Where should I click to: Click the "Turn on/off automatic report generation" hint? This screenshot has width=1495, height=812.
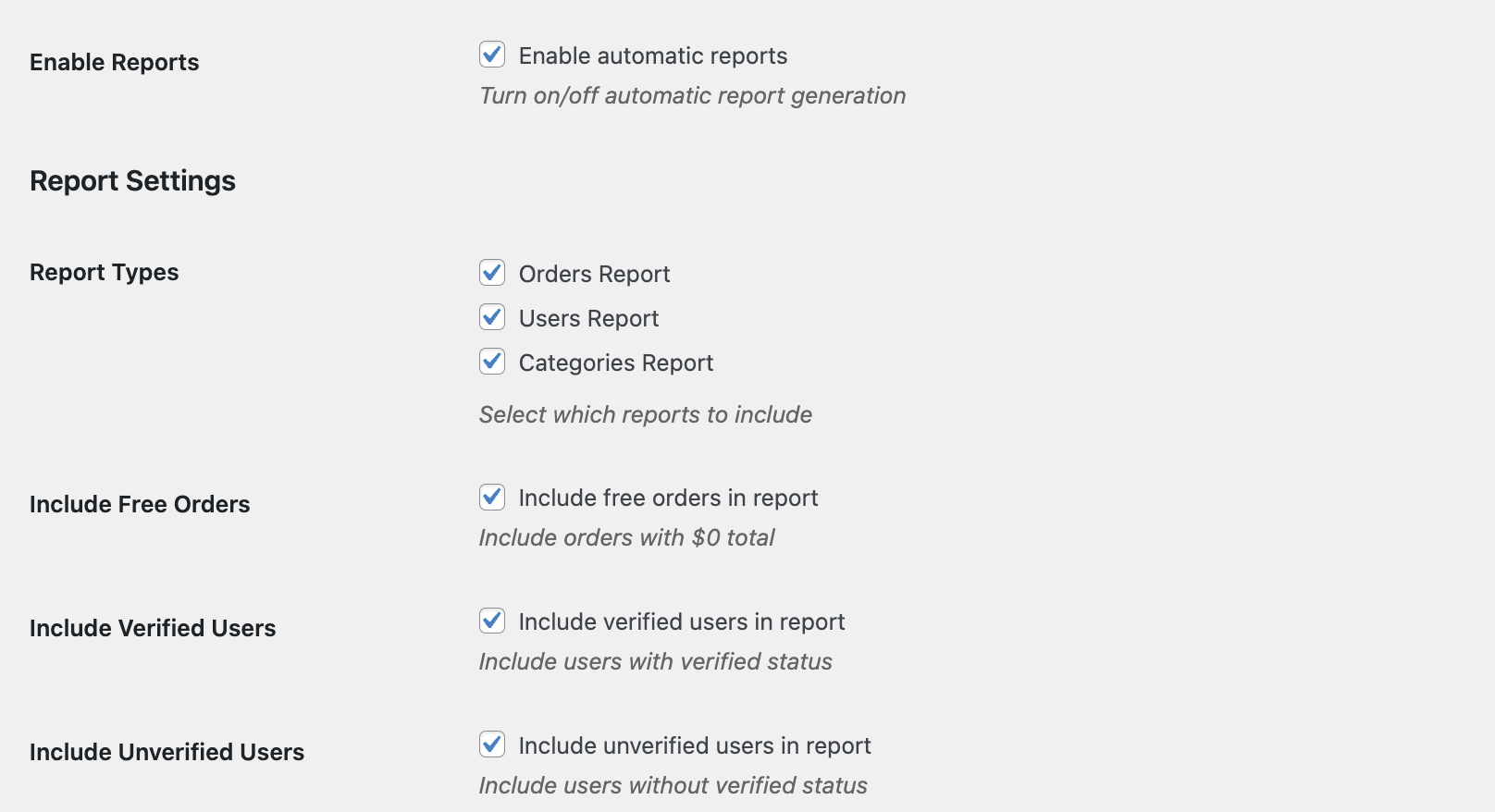pos(692,95)
